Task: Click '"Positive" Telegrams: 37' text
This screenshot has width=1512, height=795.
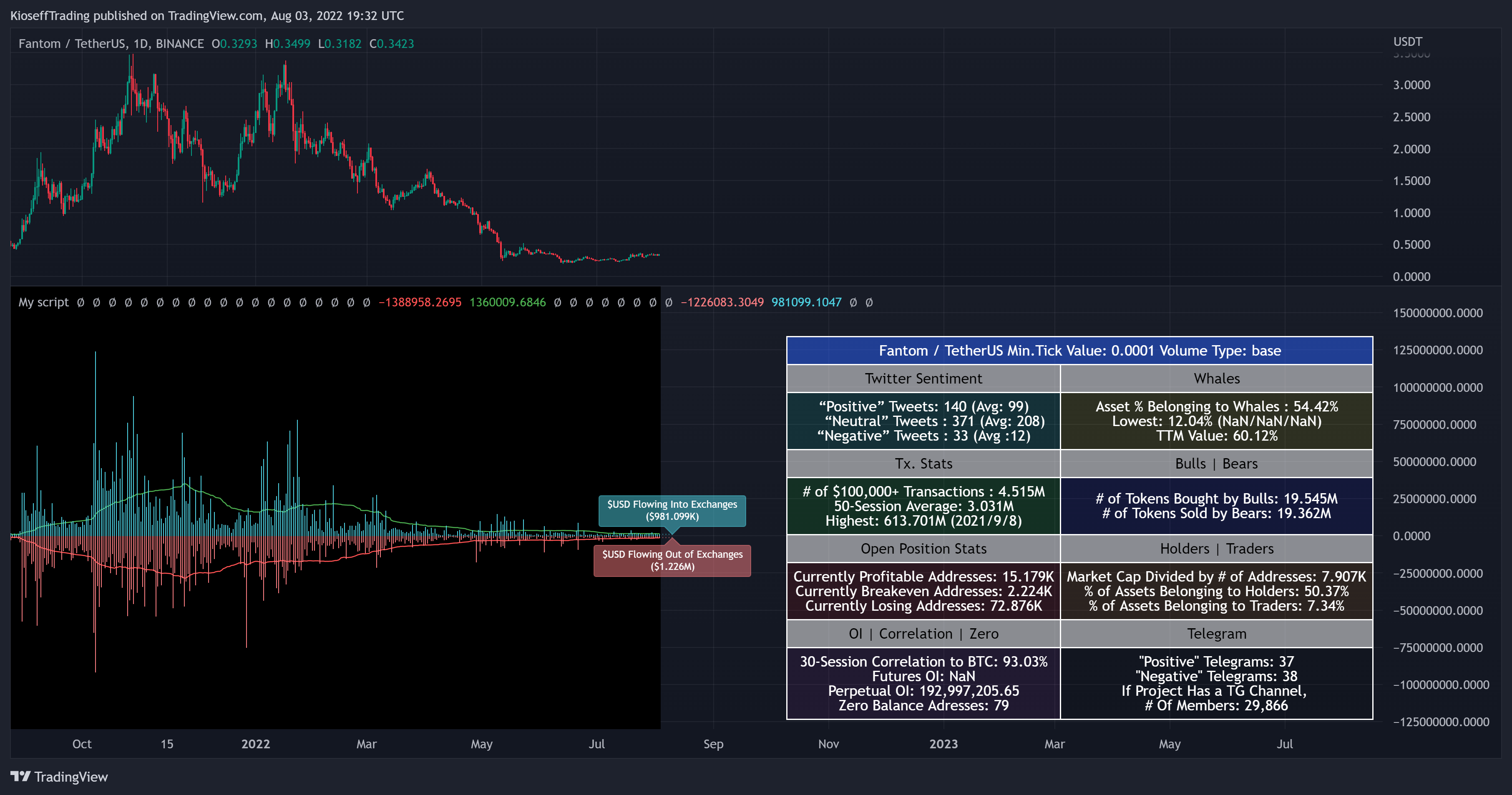Action: 1217,662
